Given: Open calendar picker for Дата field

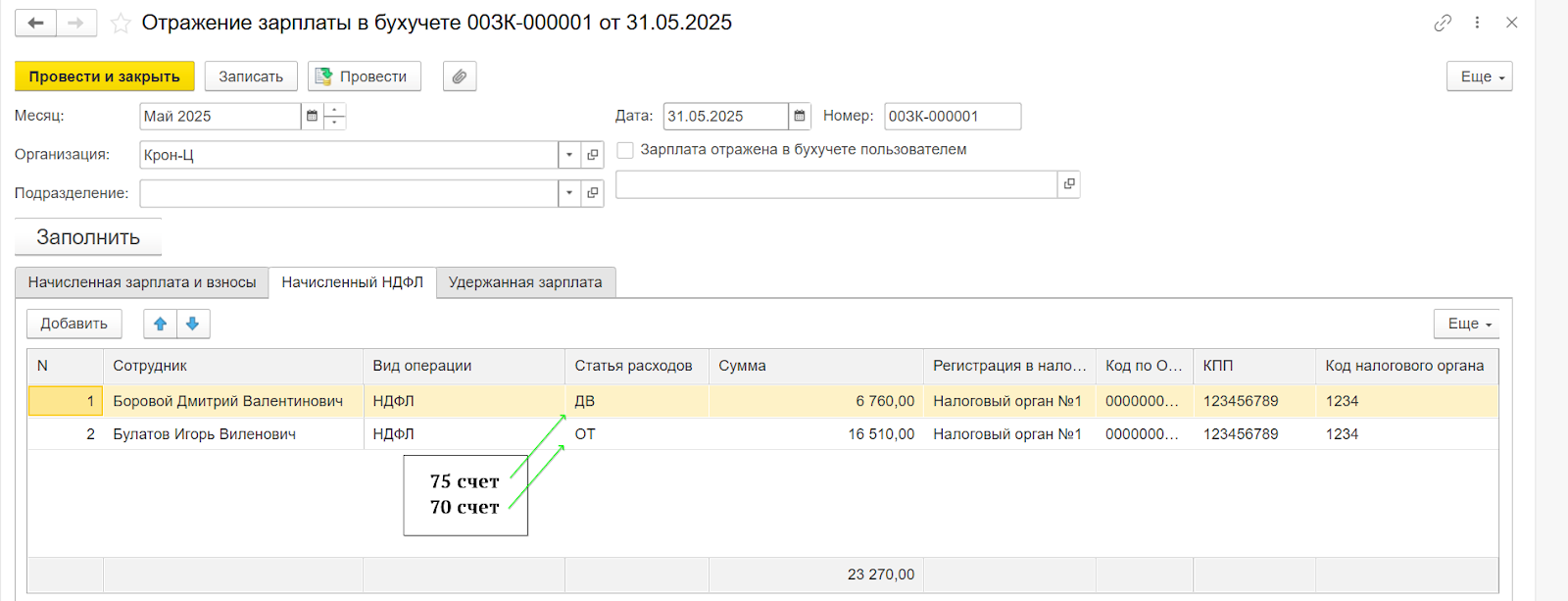Looking at the screenshot, I should coord(800,116).
